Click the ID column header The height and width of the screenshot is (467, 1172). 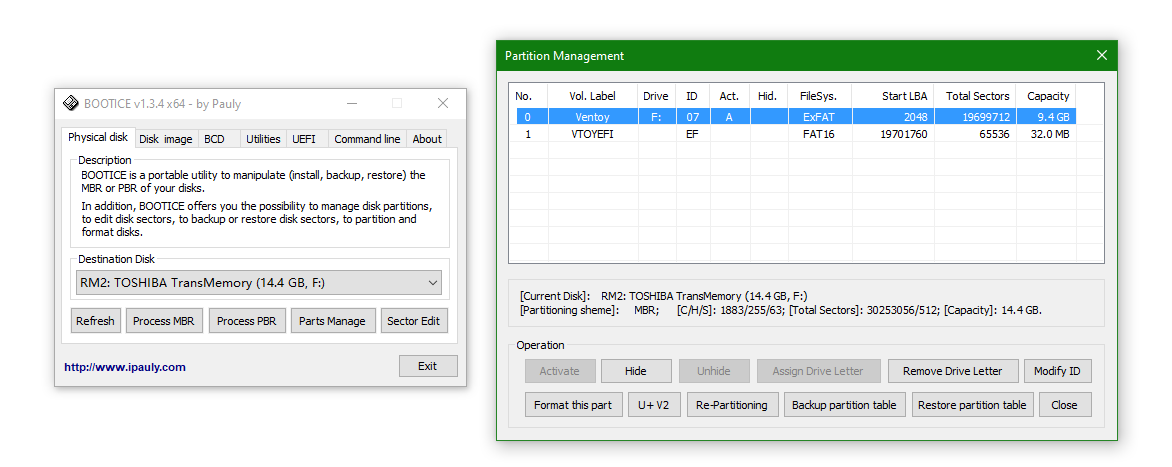692,96
